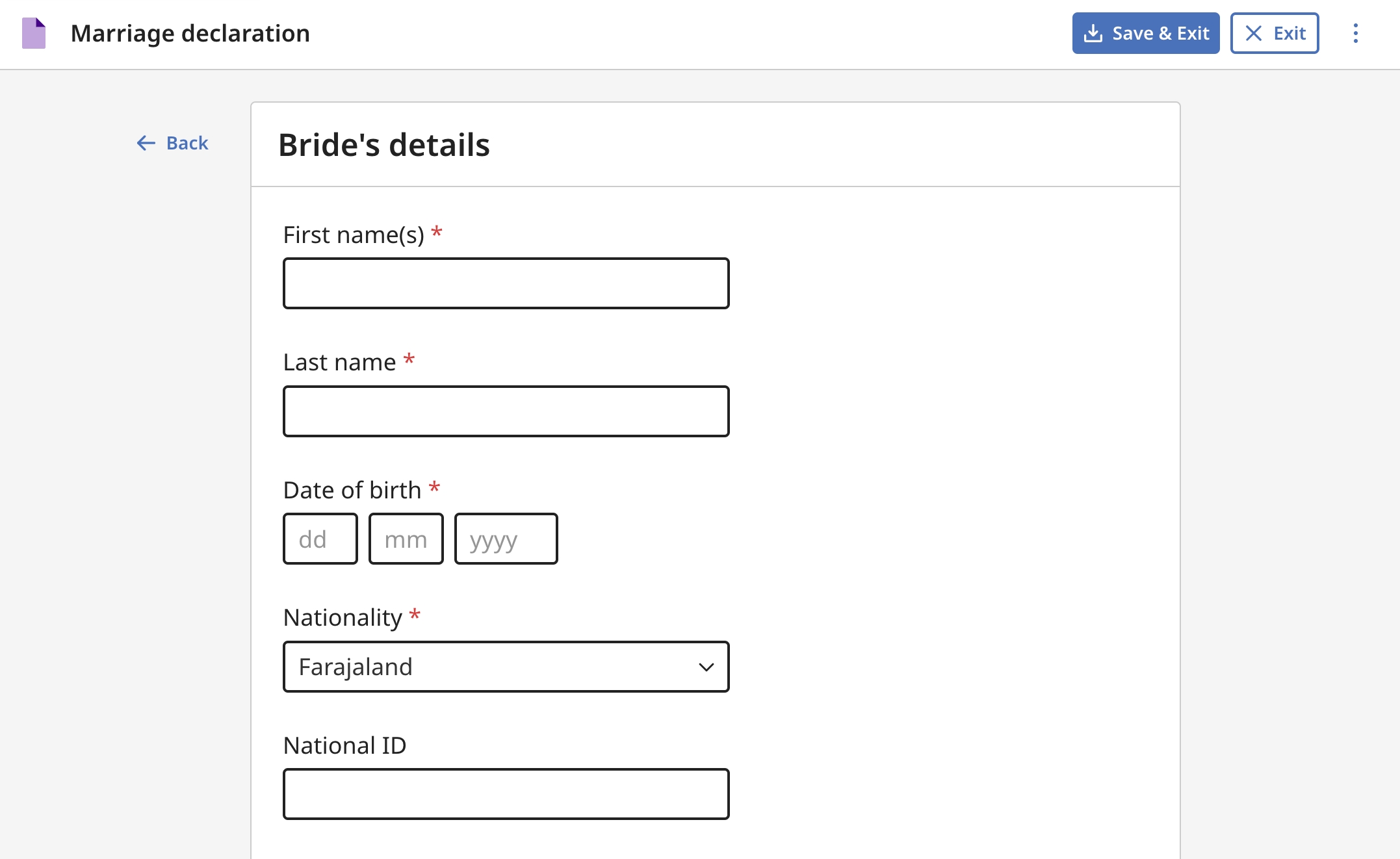Click the left arrow icon beside Back
Viewport: 1400px width, 859px height.
tap(146, 143)
